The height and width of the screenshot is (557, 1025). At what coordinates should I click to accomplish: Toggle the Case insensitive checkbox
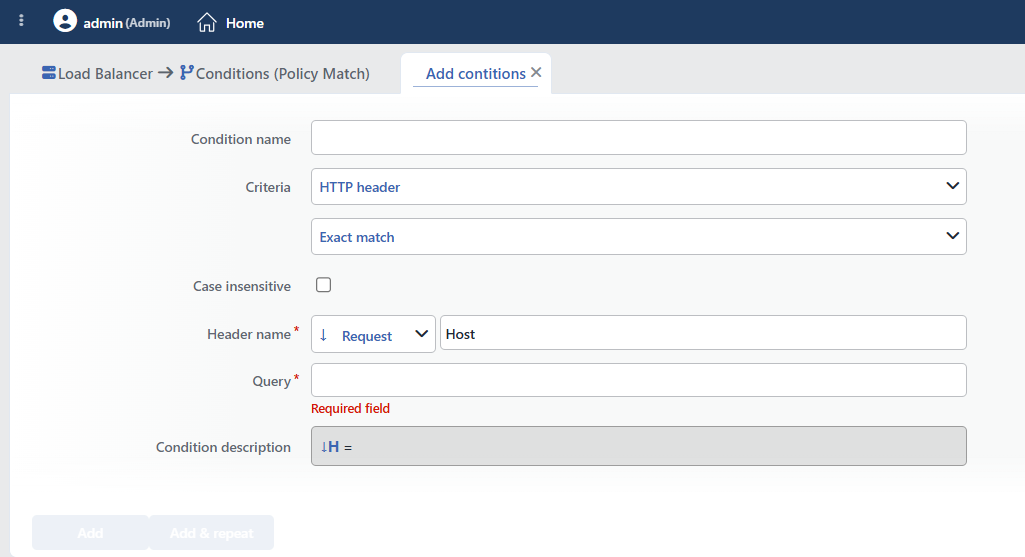(324, 285)
